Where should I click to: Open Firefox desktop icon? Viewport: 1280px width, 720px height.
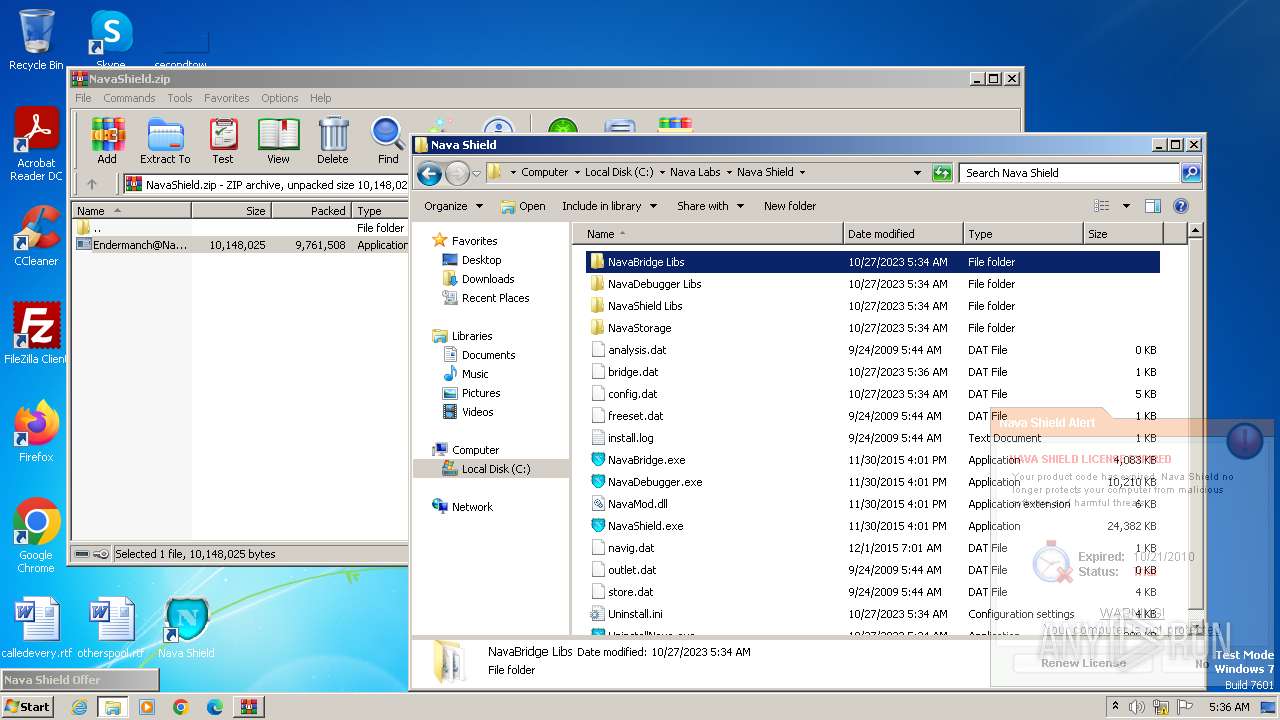[36, 432]
